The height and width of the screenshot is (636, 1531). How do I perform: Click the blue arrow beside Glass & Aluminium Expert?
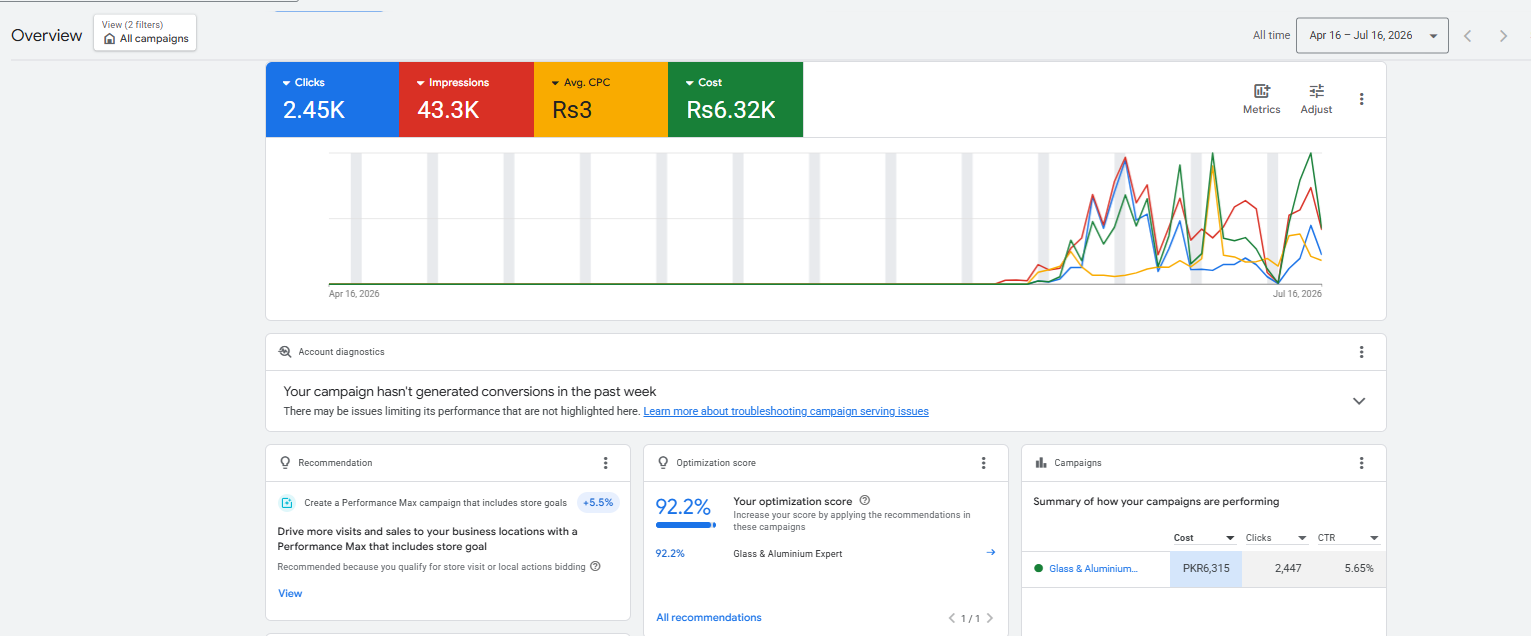click(991, 552)
